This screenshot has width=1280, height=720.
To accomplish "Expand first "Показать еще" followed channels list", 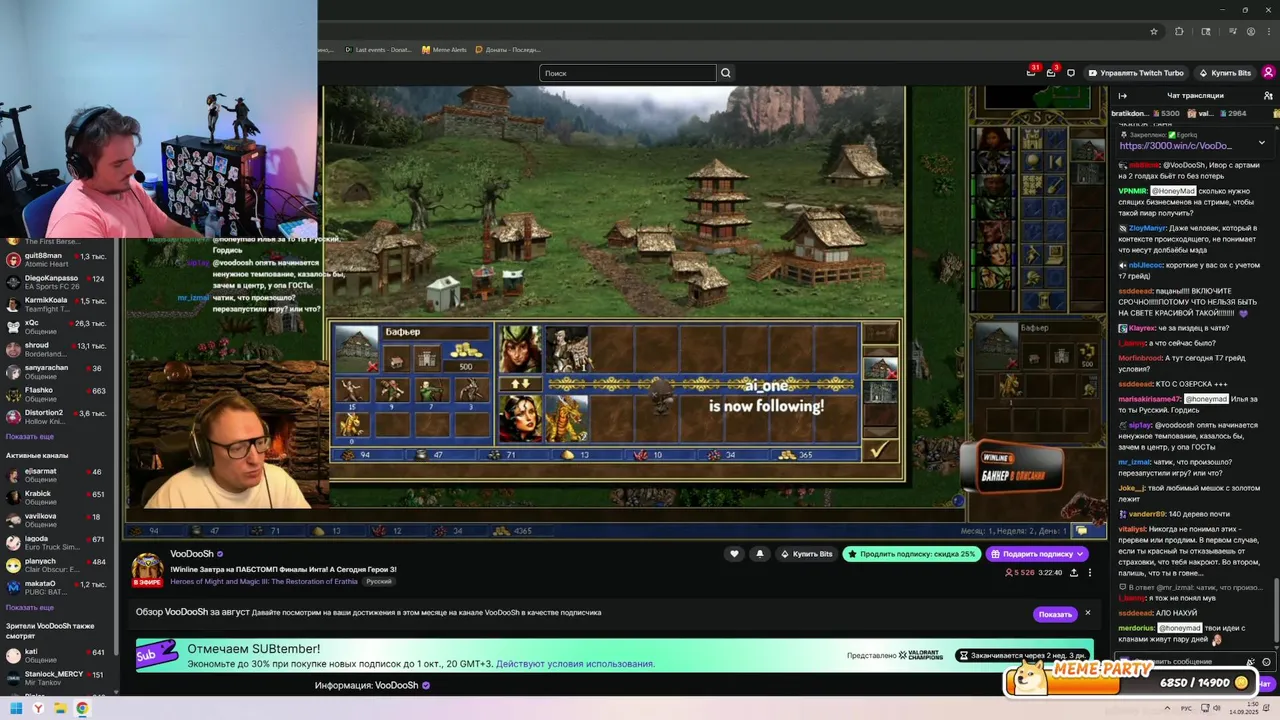I will coord(30,437).
